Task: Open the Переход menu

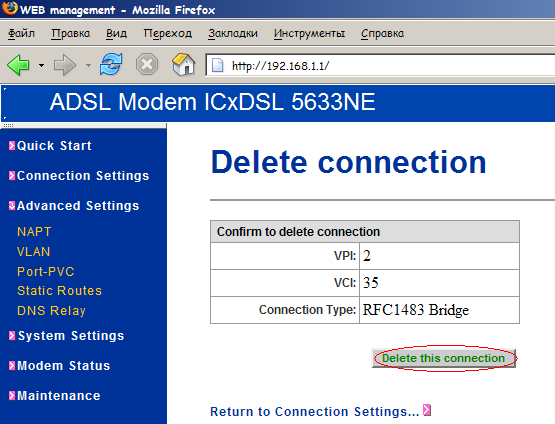Action: (x=167, y=33)
